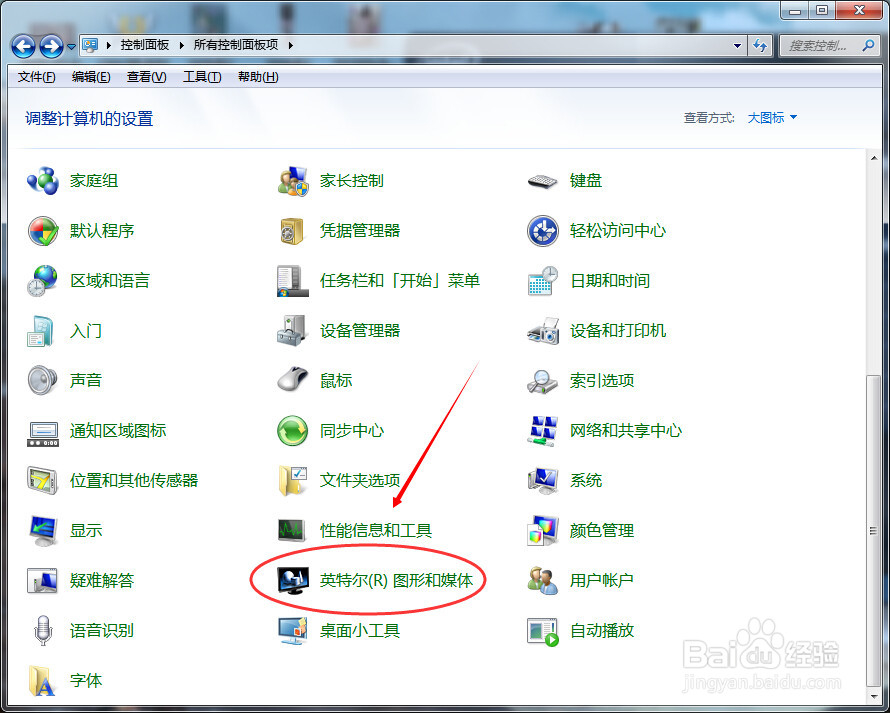890x713 pixels.
Task: Open the 设备管理器 icon
Action: click(292, 331)
